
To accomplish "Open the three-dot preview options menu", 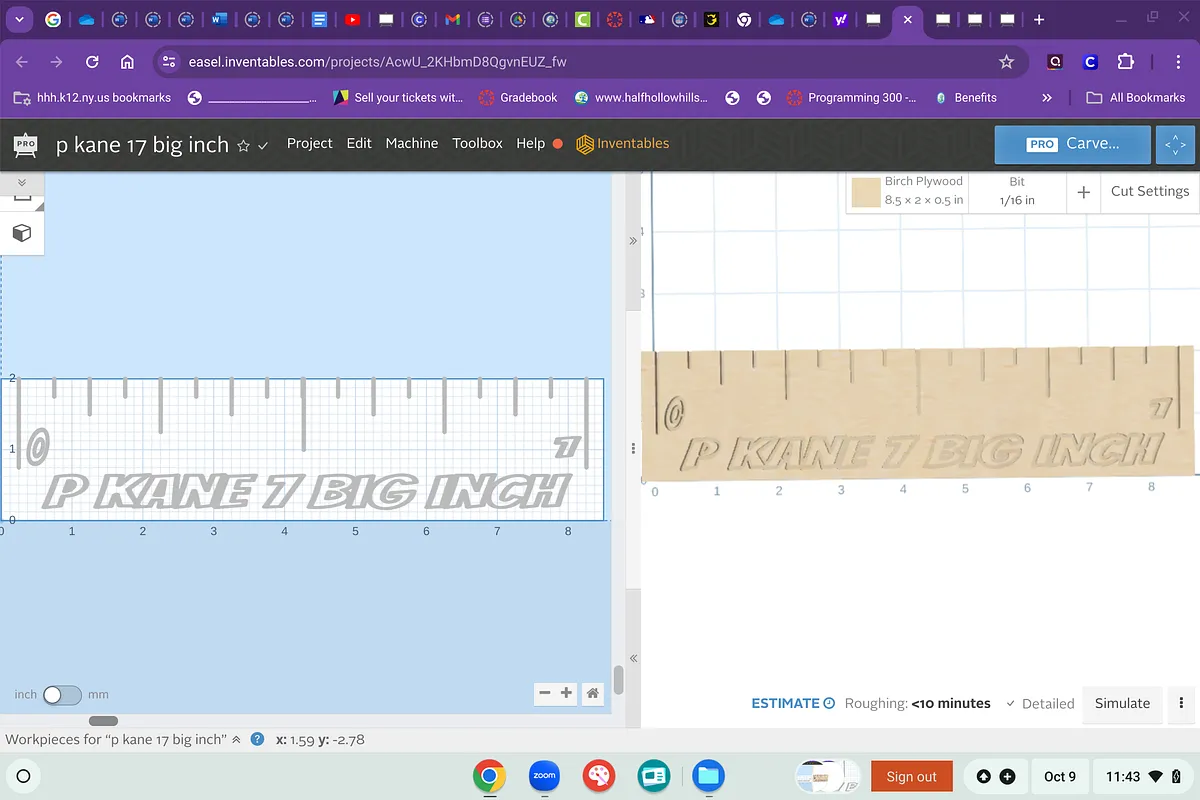I will pyautogui.click(x=1181, y=703).
